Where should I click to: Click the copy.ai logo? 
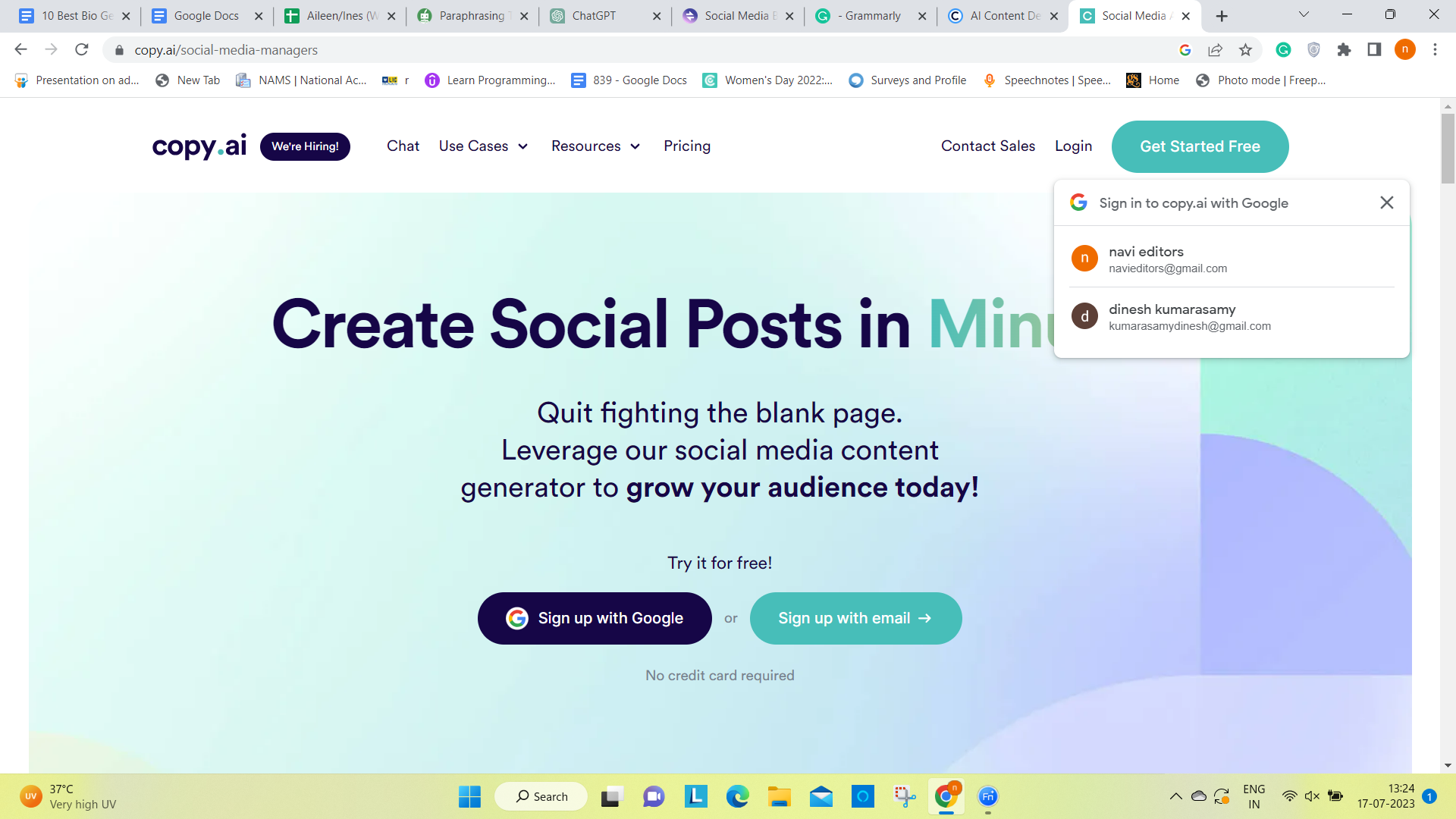198,146
